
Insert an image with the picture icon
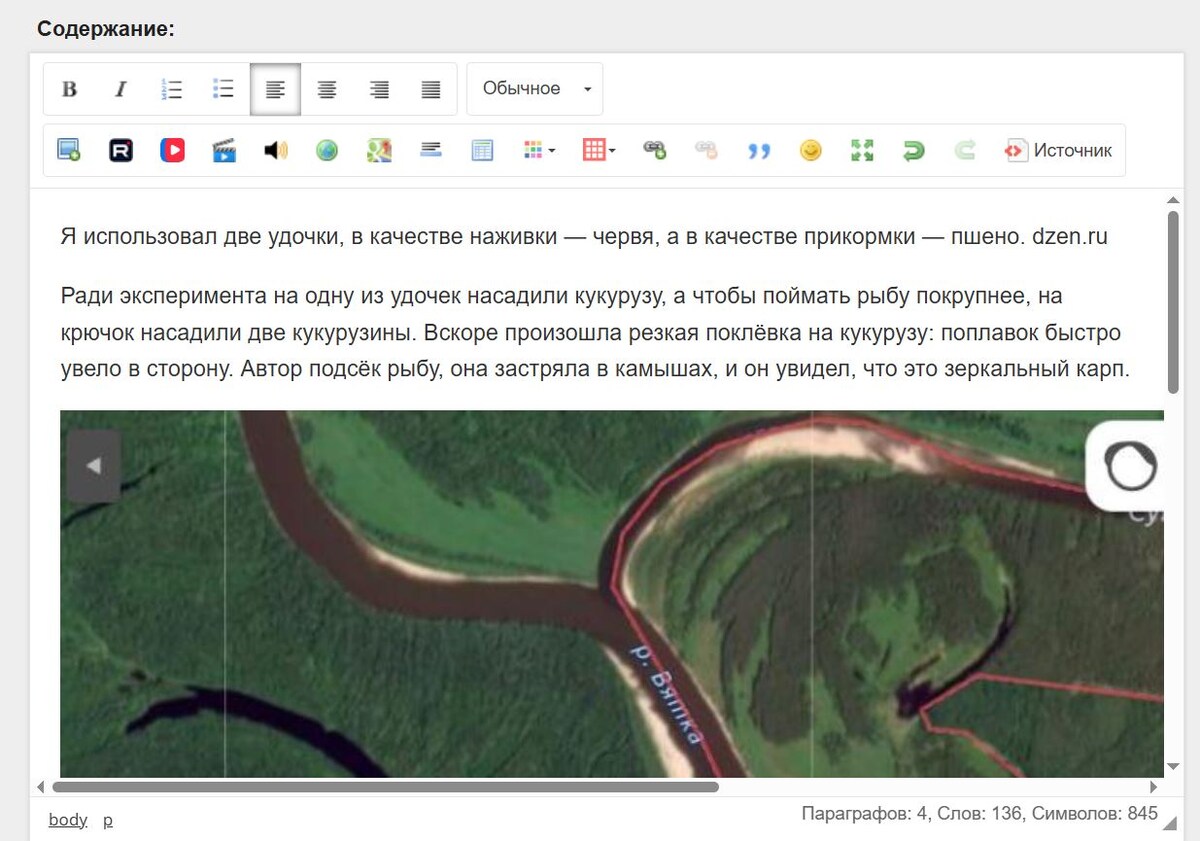pyautogui.click(x=69, y=150)
